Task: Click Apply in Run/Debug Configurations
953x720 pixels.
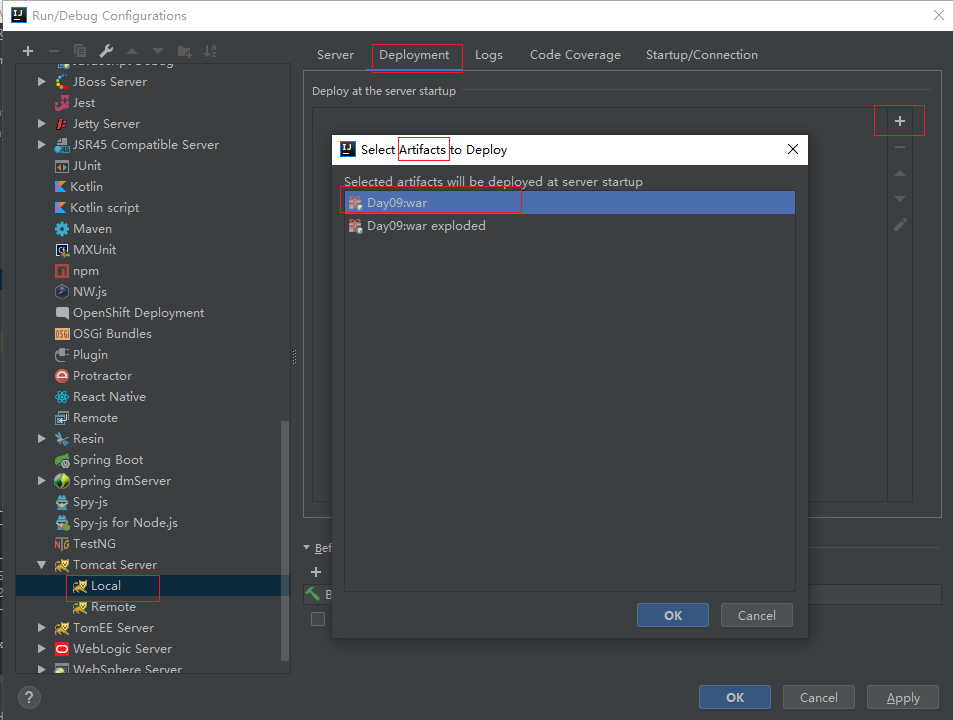Action: (902, 697)
